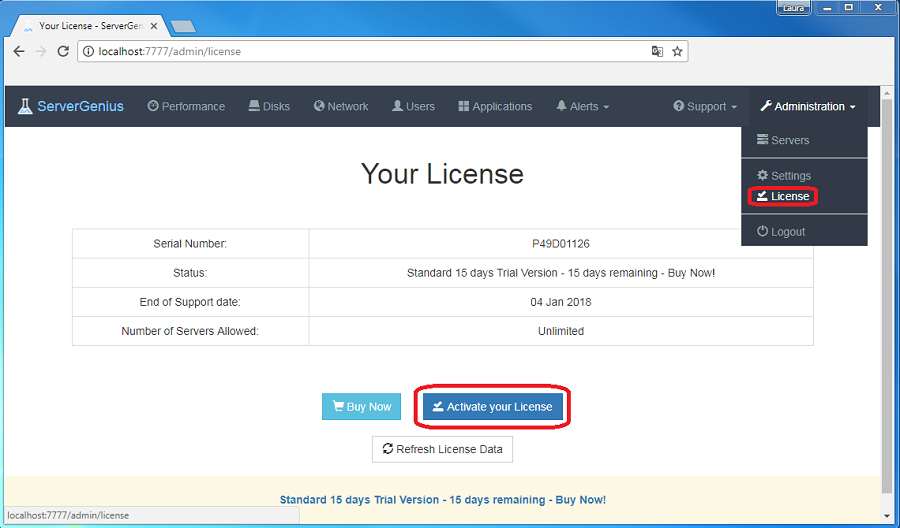Screen dimensions: 900x528
Task: Expand the Support dropdown menu
Action: point(705,106)
